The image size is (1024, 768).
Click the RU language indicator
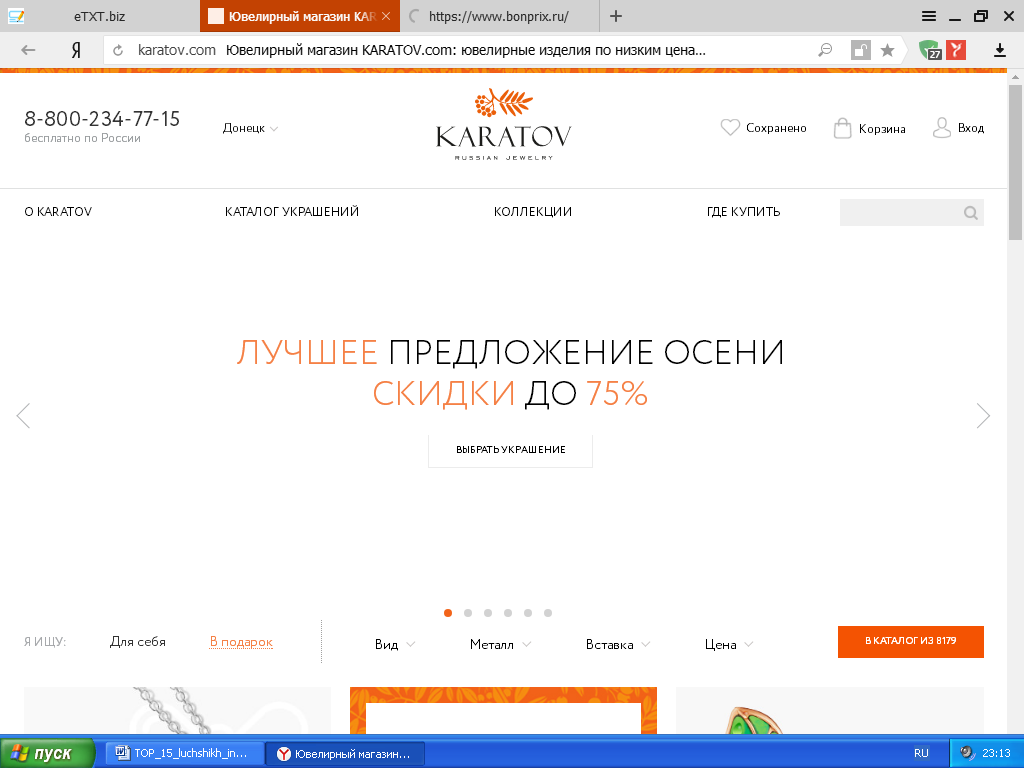[921, 753]
